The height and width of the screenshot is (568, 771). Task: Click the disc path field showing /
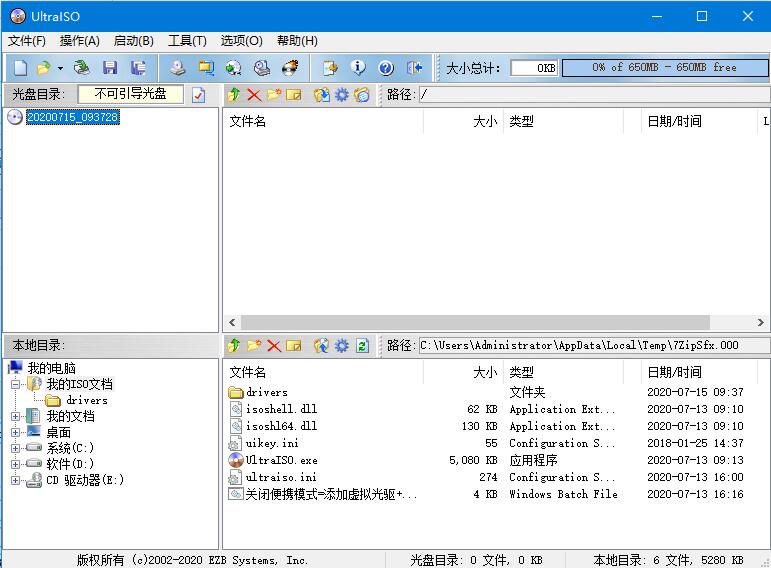594,94
